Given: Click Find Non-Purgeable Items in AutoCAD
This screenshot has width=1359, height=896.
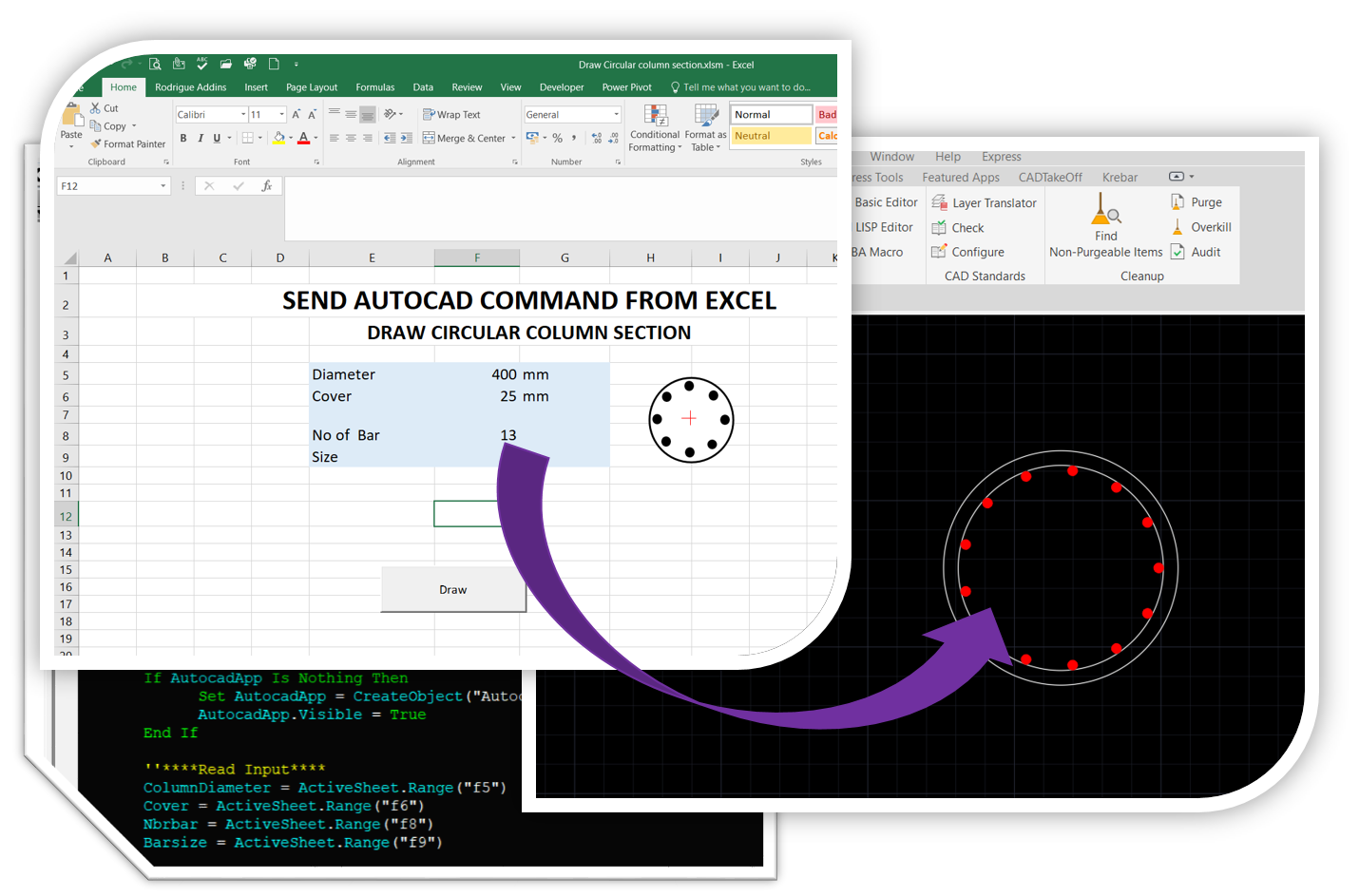Looking at the screenshot, I should coord(1106,225).
